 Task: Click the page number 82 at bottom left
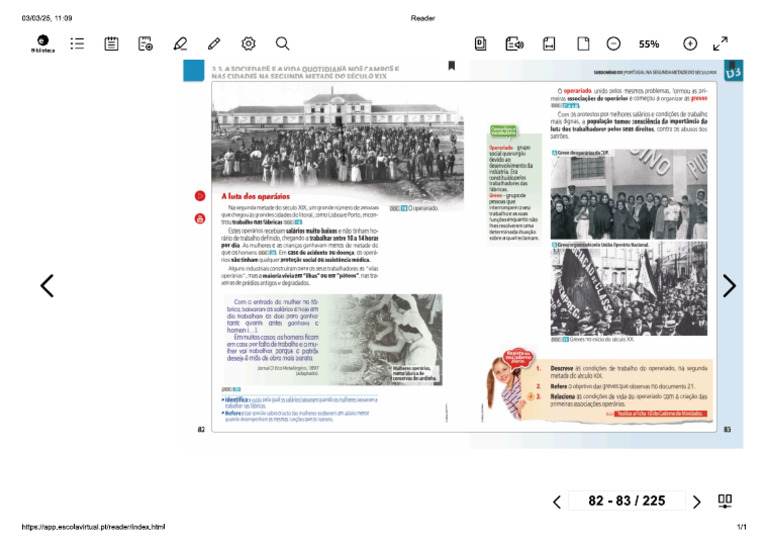tap(201, 429)
